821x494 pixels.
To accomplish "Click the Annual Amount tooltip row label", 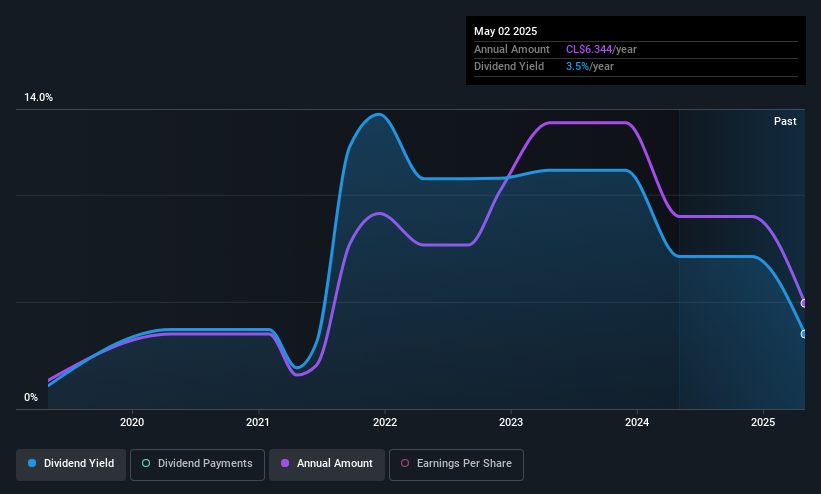I will [x=512, y=49].
